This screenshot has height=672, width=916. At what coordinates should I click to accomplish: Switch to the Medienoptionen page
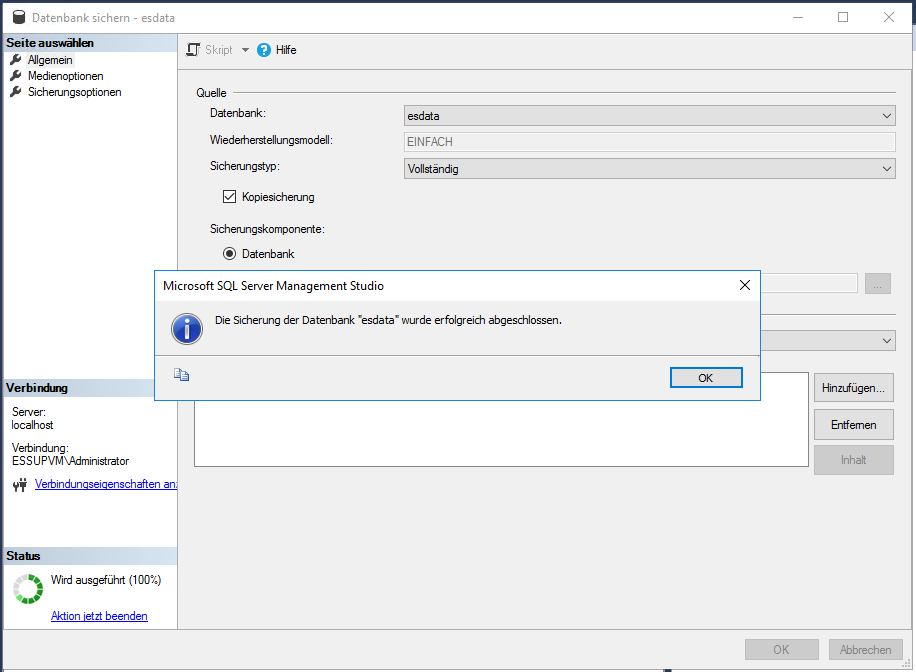click(x=65, y=76)
